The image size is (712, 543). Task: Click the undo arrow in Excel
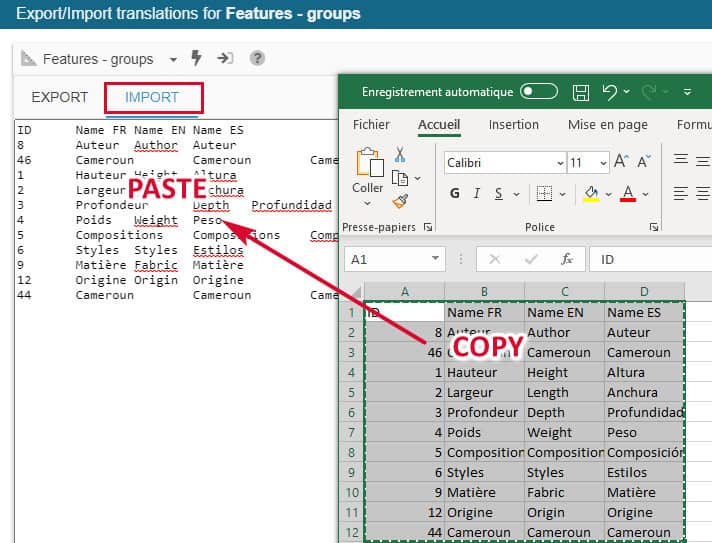(x=609, y=92)
